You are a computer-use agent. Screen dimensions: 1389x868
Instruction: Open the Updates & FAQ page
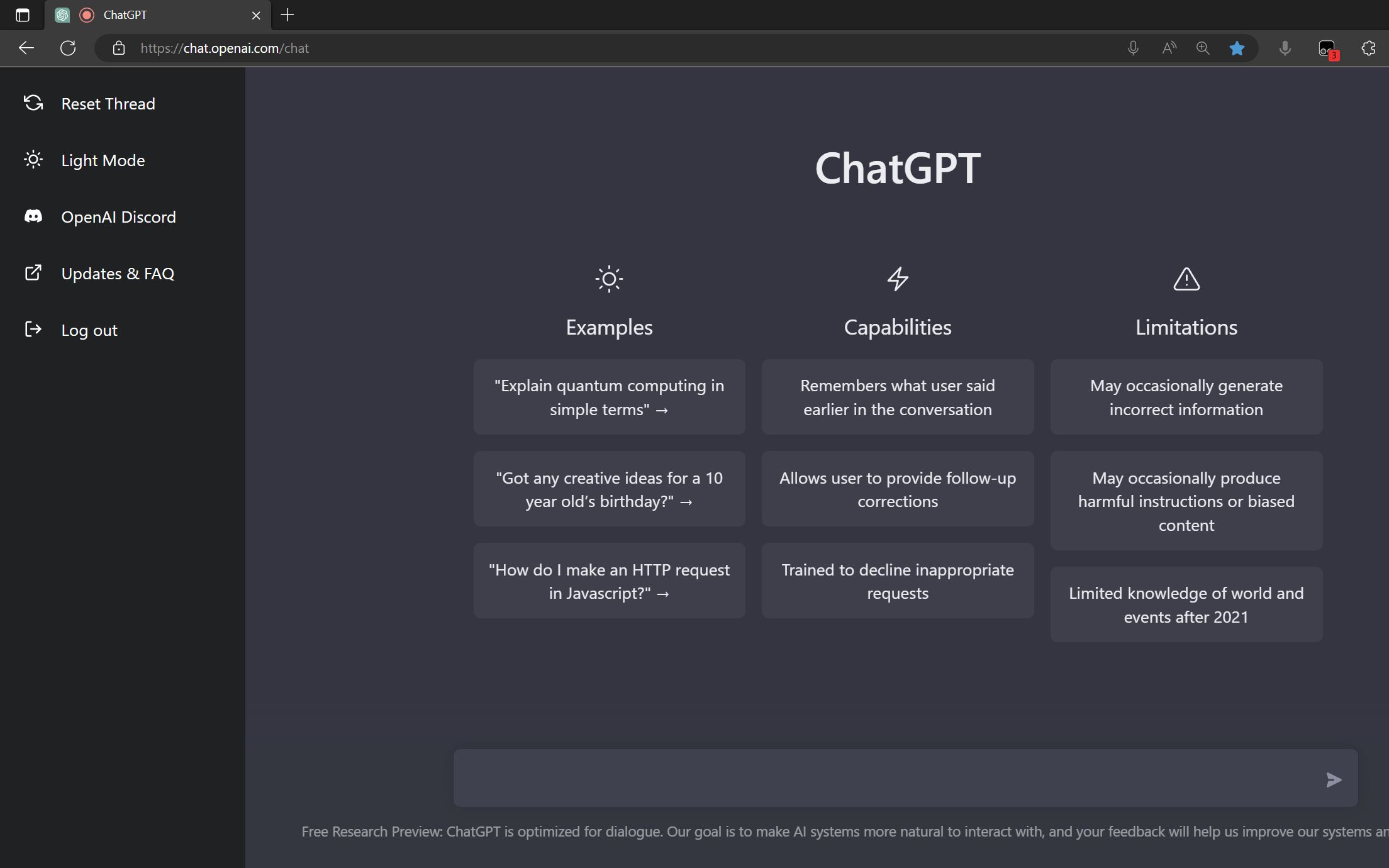33,273
